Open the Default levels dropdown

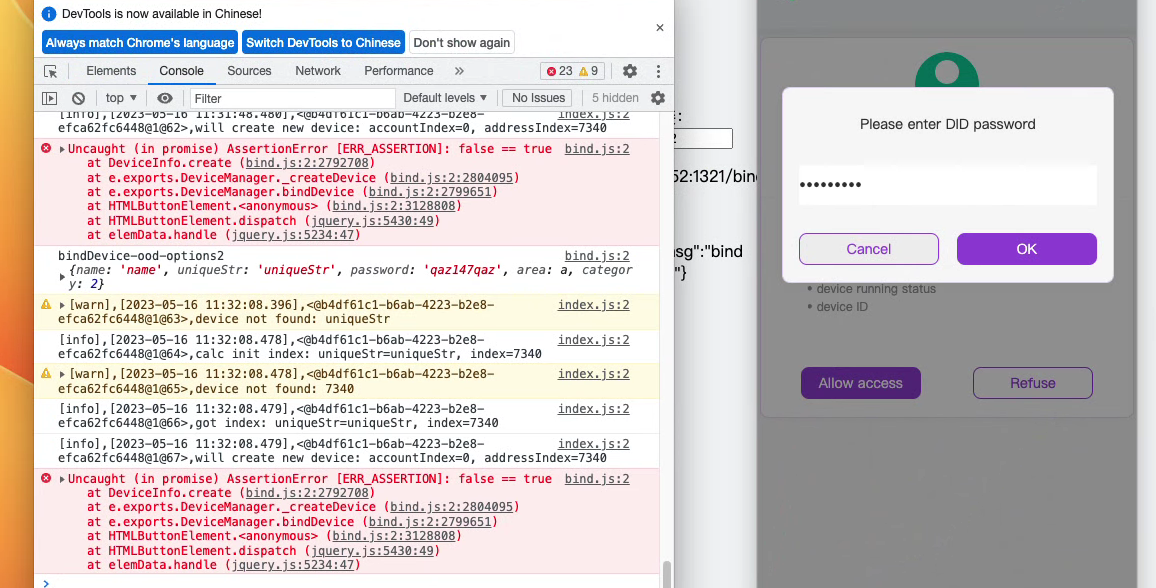click(x=444, y=97)
